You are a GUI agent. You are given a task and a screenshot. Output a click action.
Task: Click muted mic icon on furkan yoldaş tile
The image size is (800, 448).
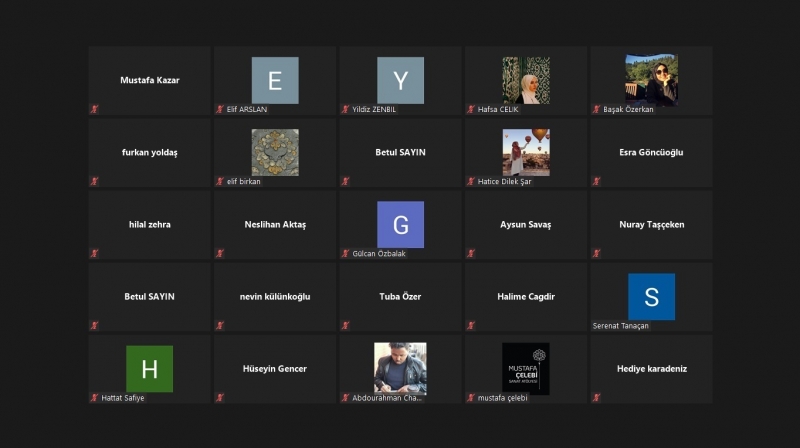(x=95, y=181)
